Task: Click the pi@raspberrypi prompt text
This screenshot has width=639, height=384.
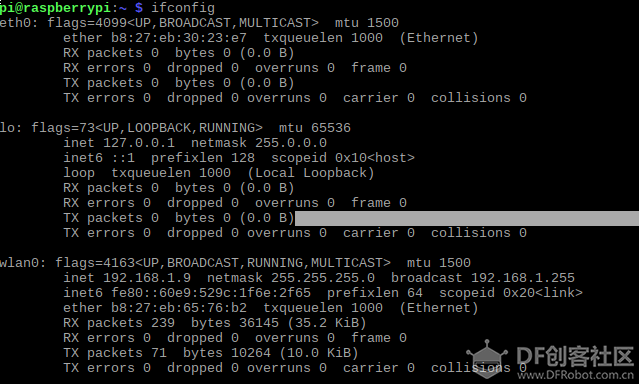Action: tap(55, 8)
